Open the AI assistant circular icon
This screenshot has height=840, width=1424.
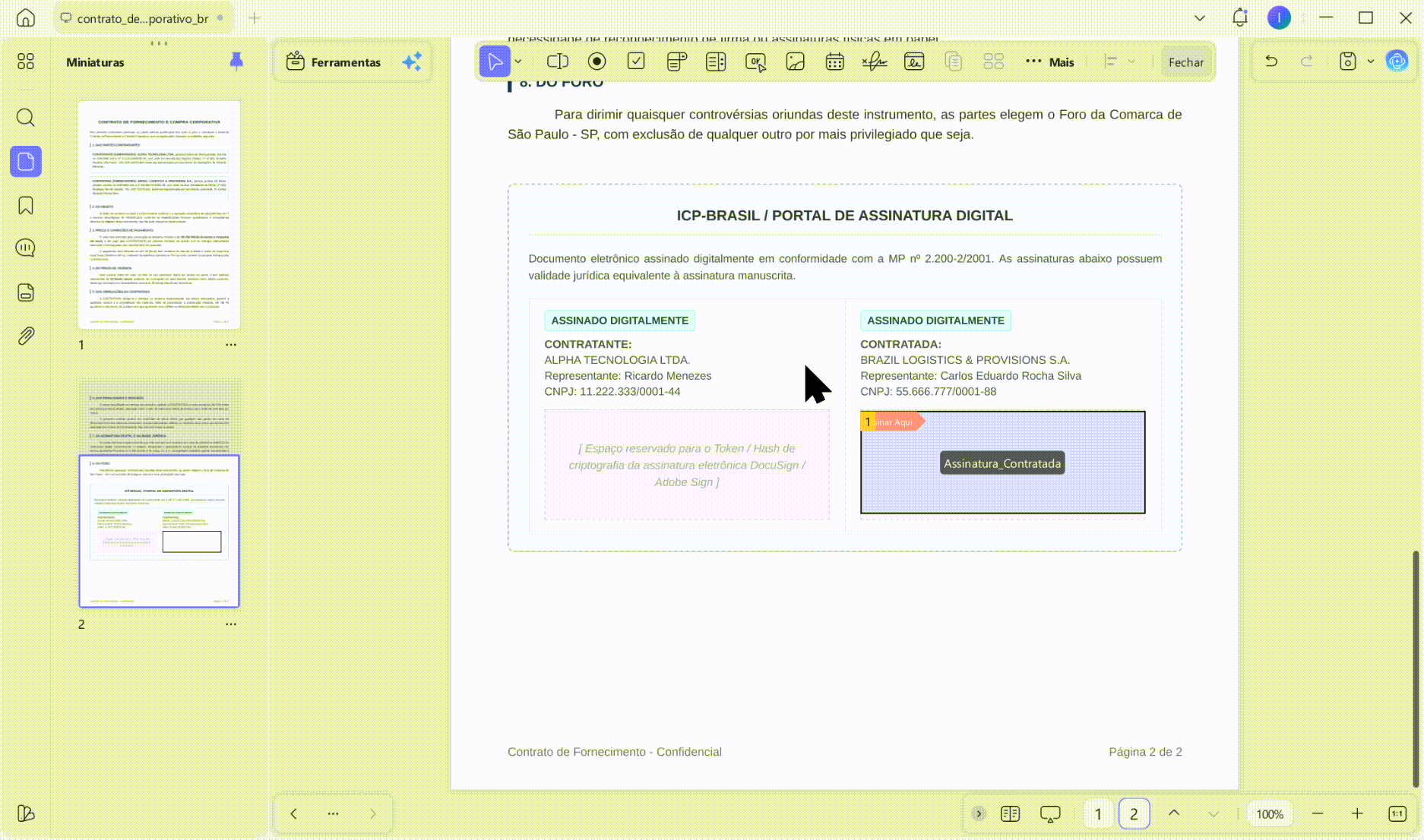click(x=1397, y=62)
